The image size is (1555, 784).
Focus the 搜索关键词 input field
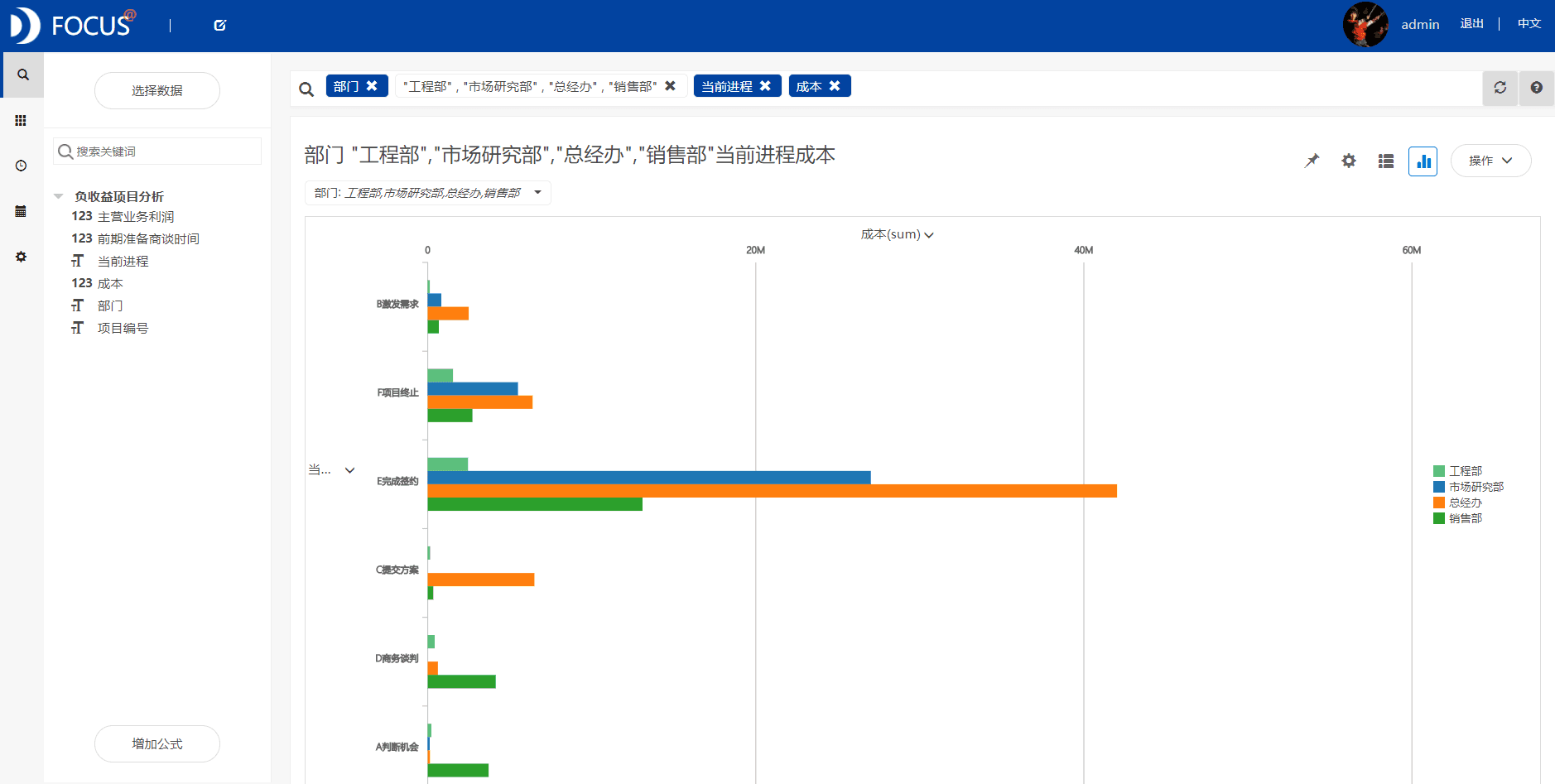157,152
